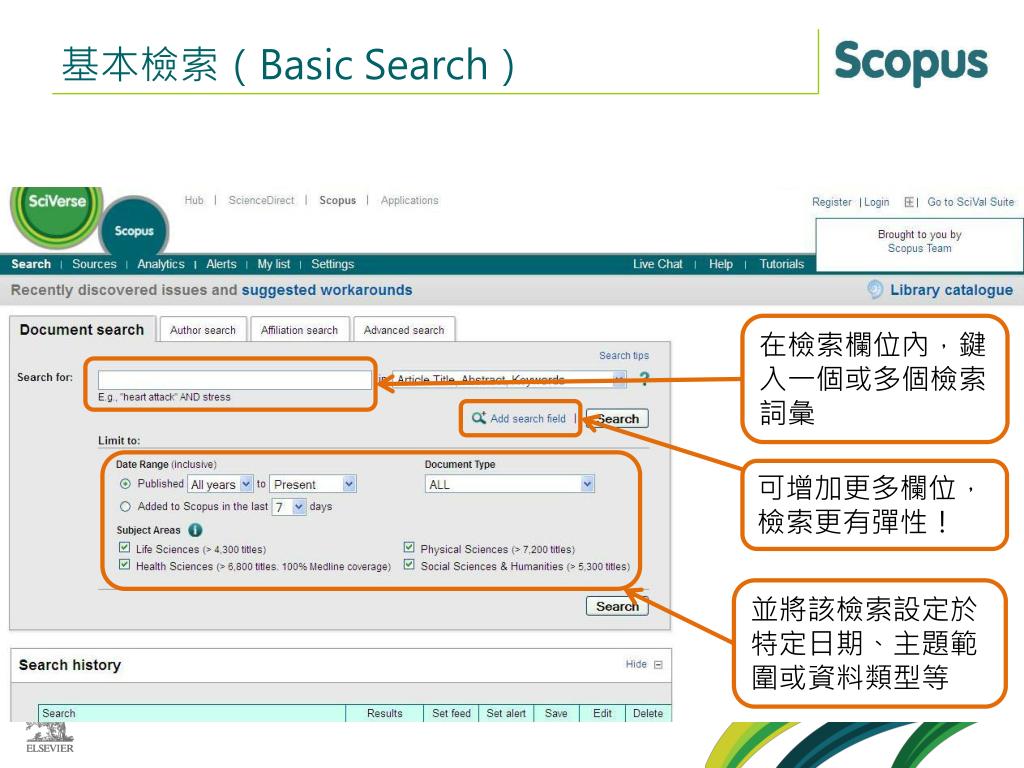Viewport: 1024px width, 768px height.
Task: Select the Published radio button
Action: click(x=125, y=484)
